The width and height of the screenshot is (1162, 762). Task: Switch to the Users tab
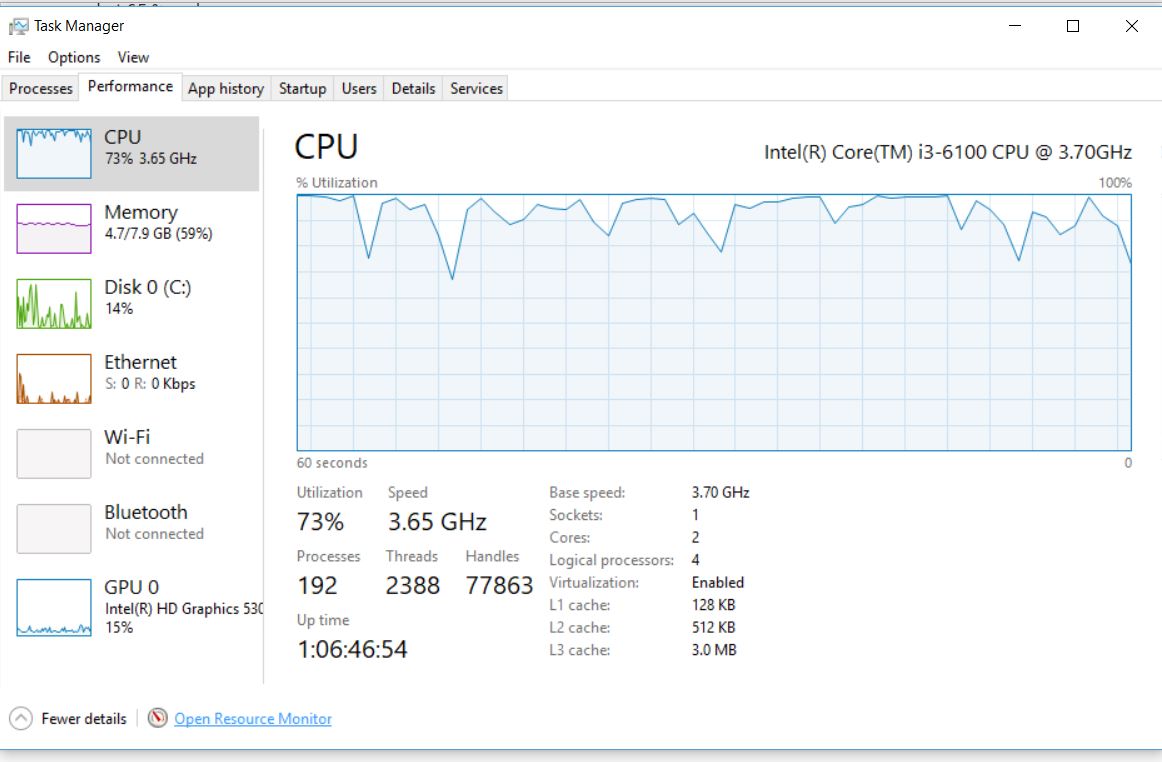pos(359,88)
